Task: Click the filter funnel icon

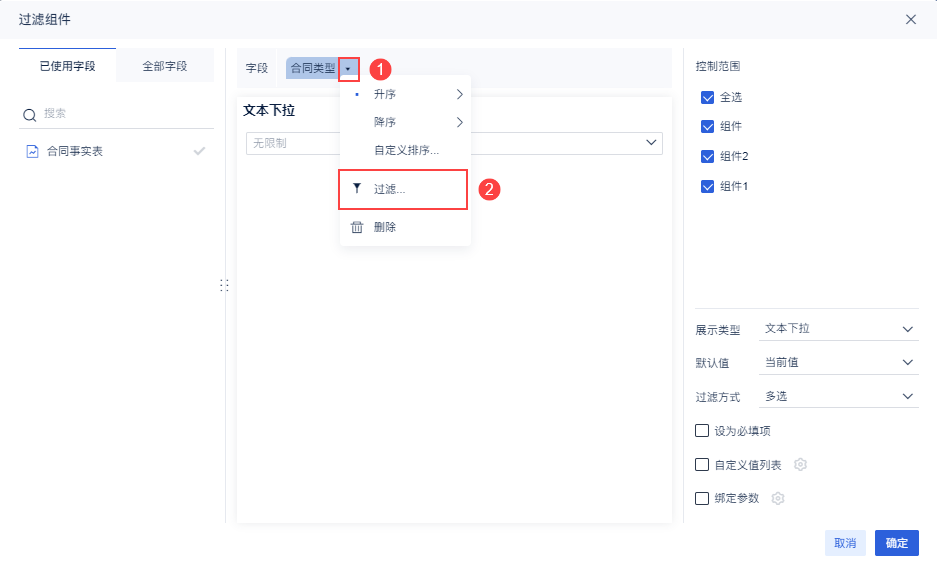Action: click(x=357, y=188)
